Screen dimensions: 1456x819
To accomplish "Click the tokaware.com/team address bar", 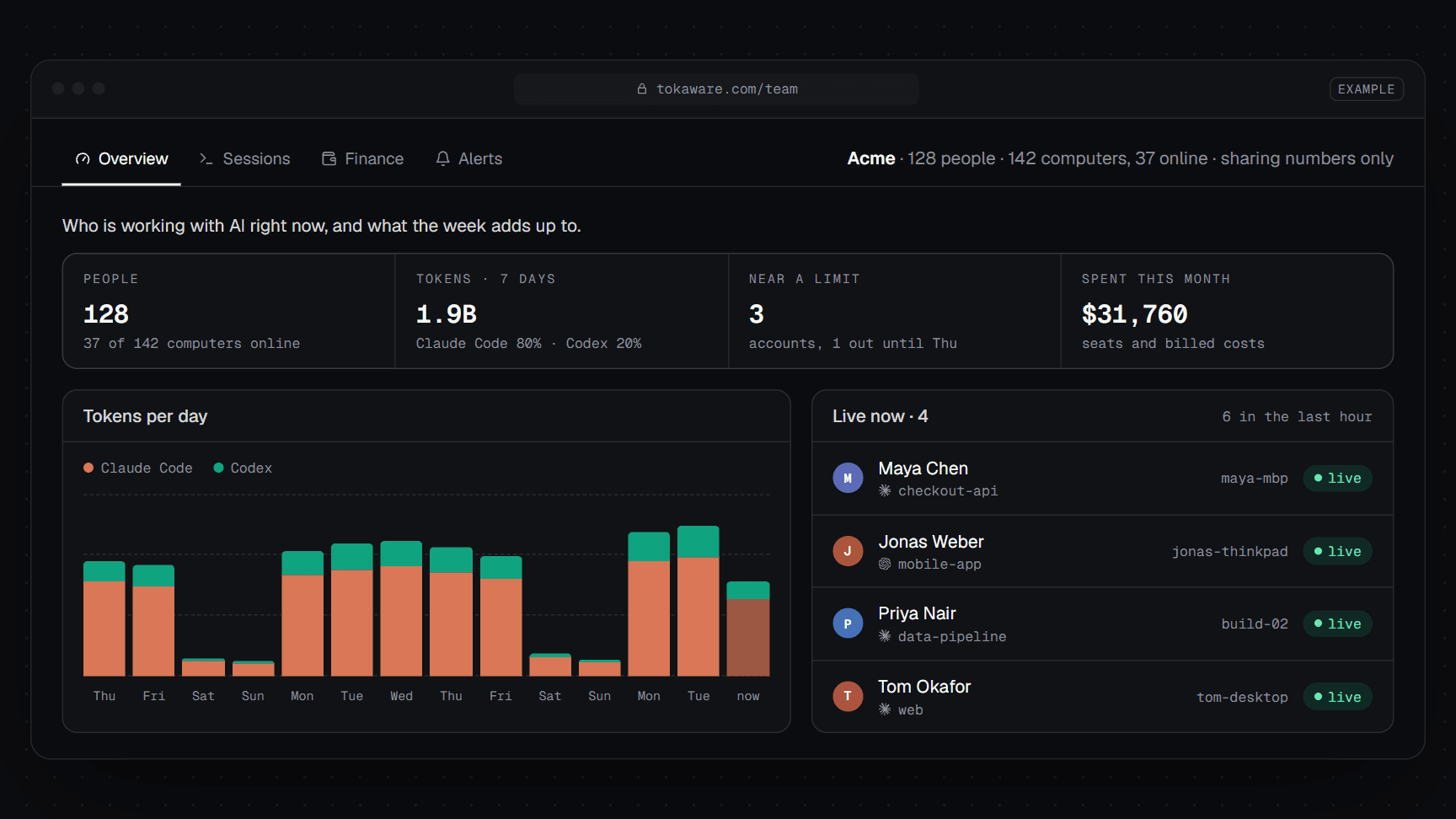I will [716, 88].
